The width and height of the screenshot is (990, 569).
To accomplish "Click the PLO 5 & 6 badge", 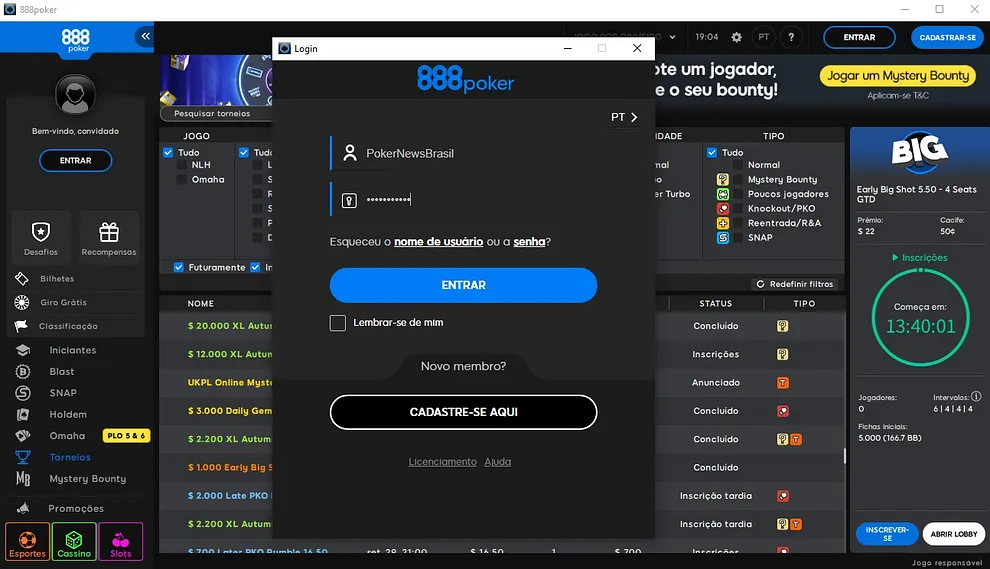I will [x=126, y=436].
